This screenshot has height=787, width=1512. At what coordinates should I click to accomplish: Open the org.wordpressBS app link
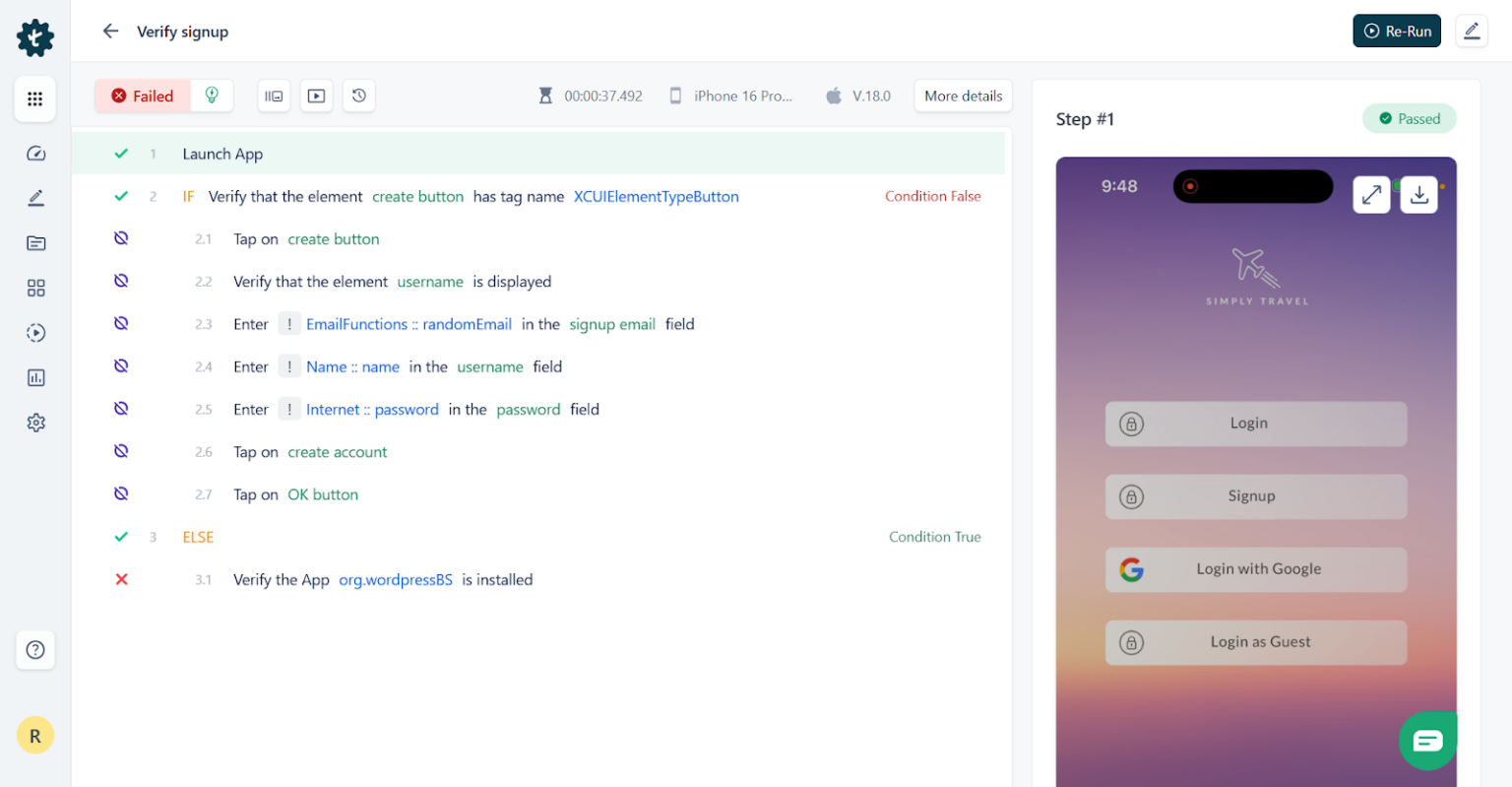coord(396,579)
